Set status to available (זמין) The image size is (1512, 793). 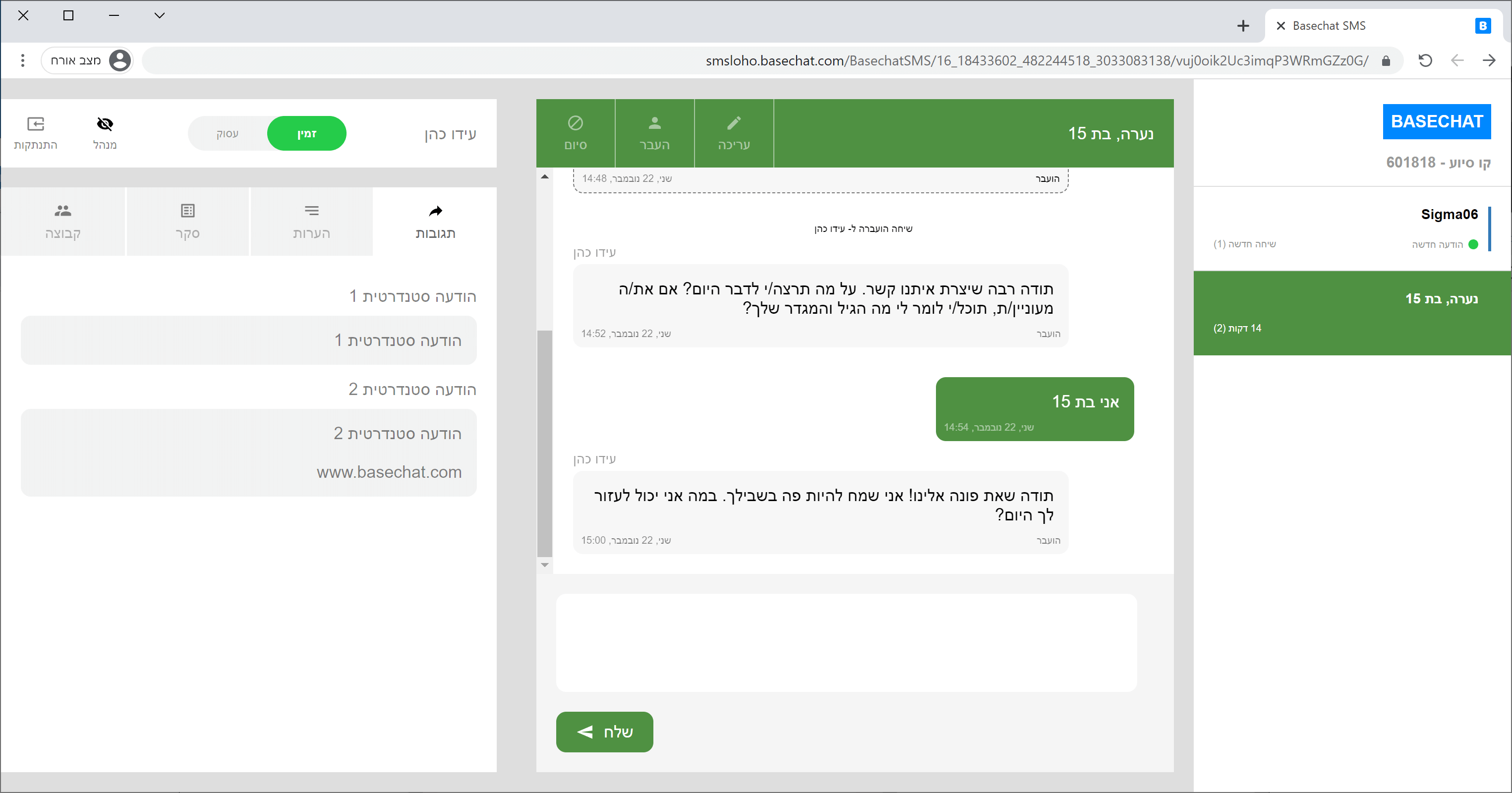tap(306, 134)
